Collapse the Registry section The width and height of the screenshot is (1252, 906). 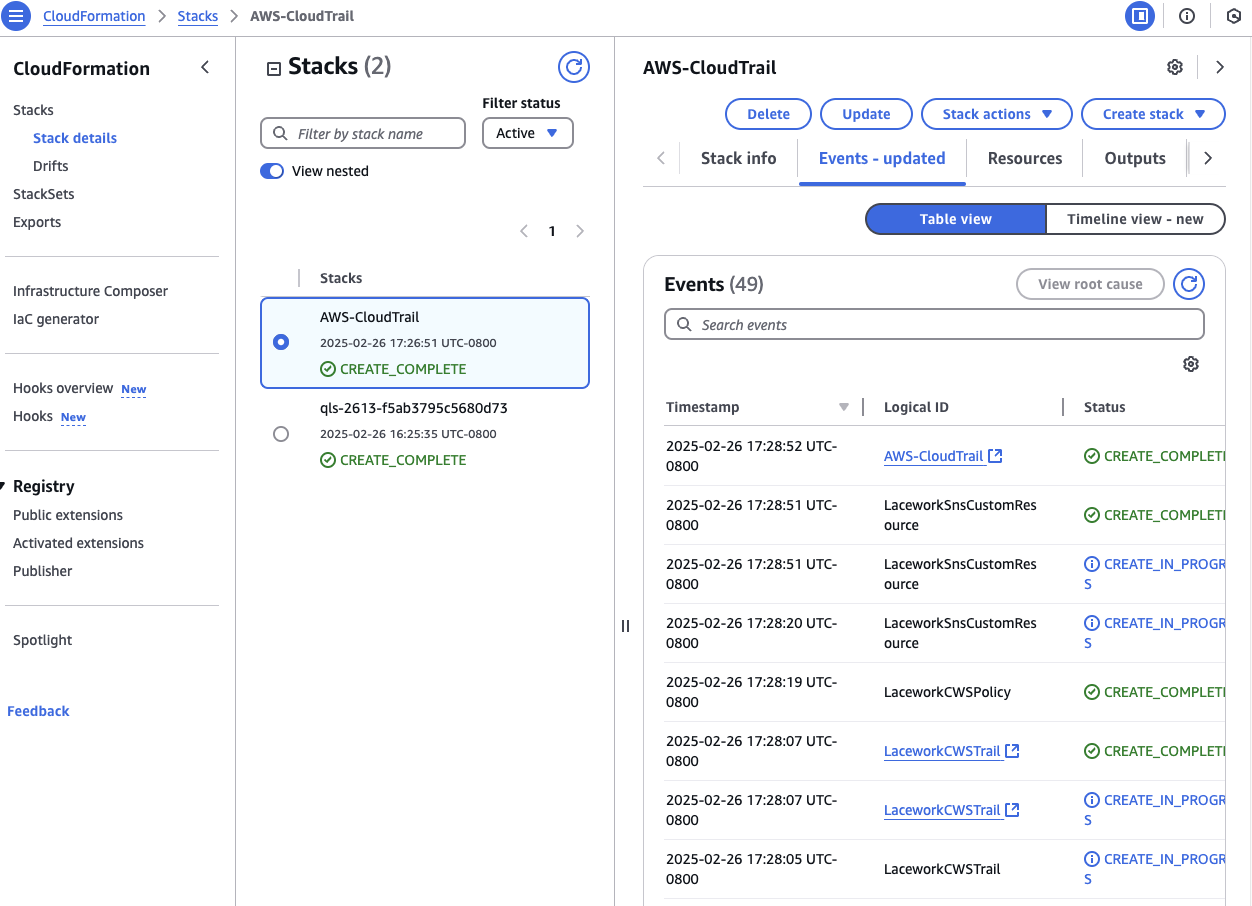point(4,486)
